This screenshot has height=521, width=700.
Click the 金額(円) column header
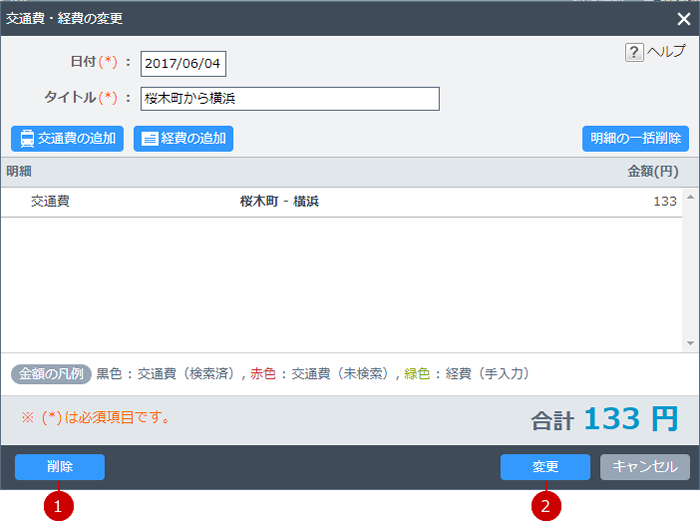point(652,172)
